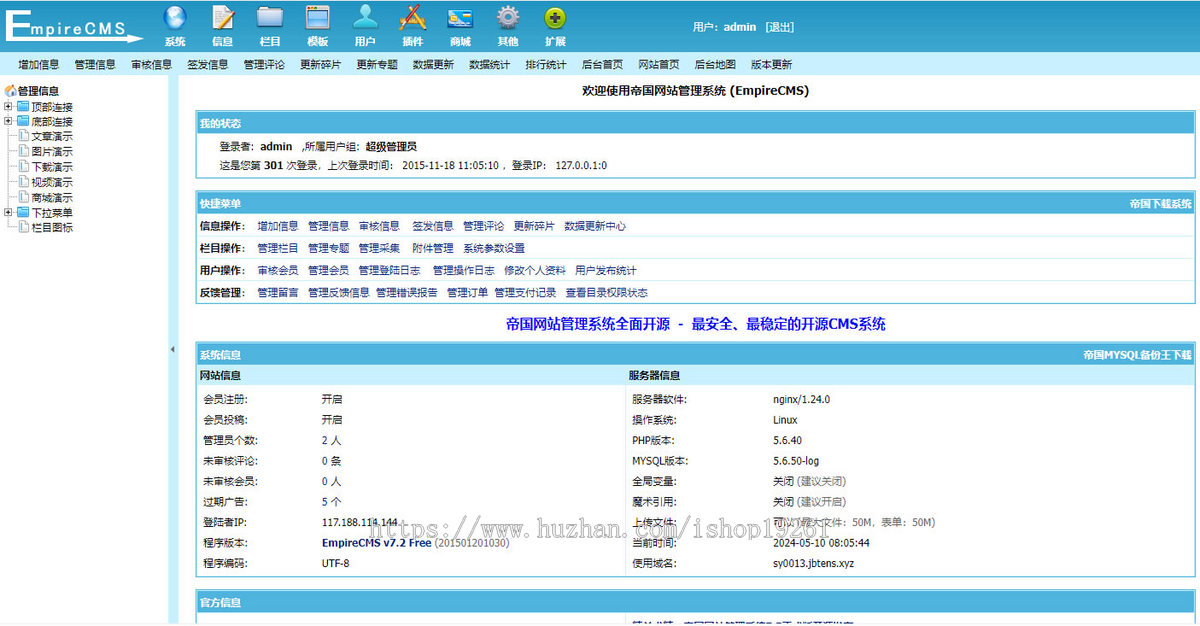Select 更新碎片 in the top submenu

pyautogui.click(x=320, y=65)
